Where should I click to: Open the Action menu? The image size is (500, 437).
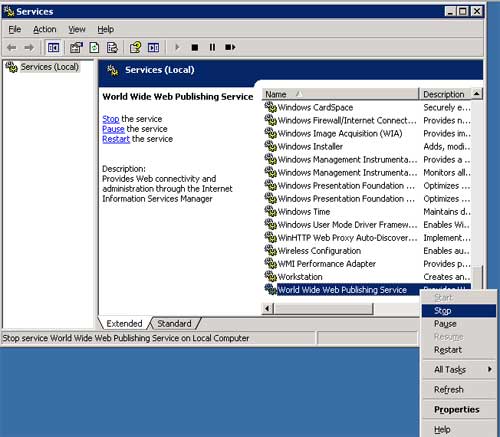(45, 29)
